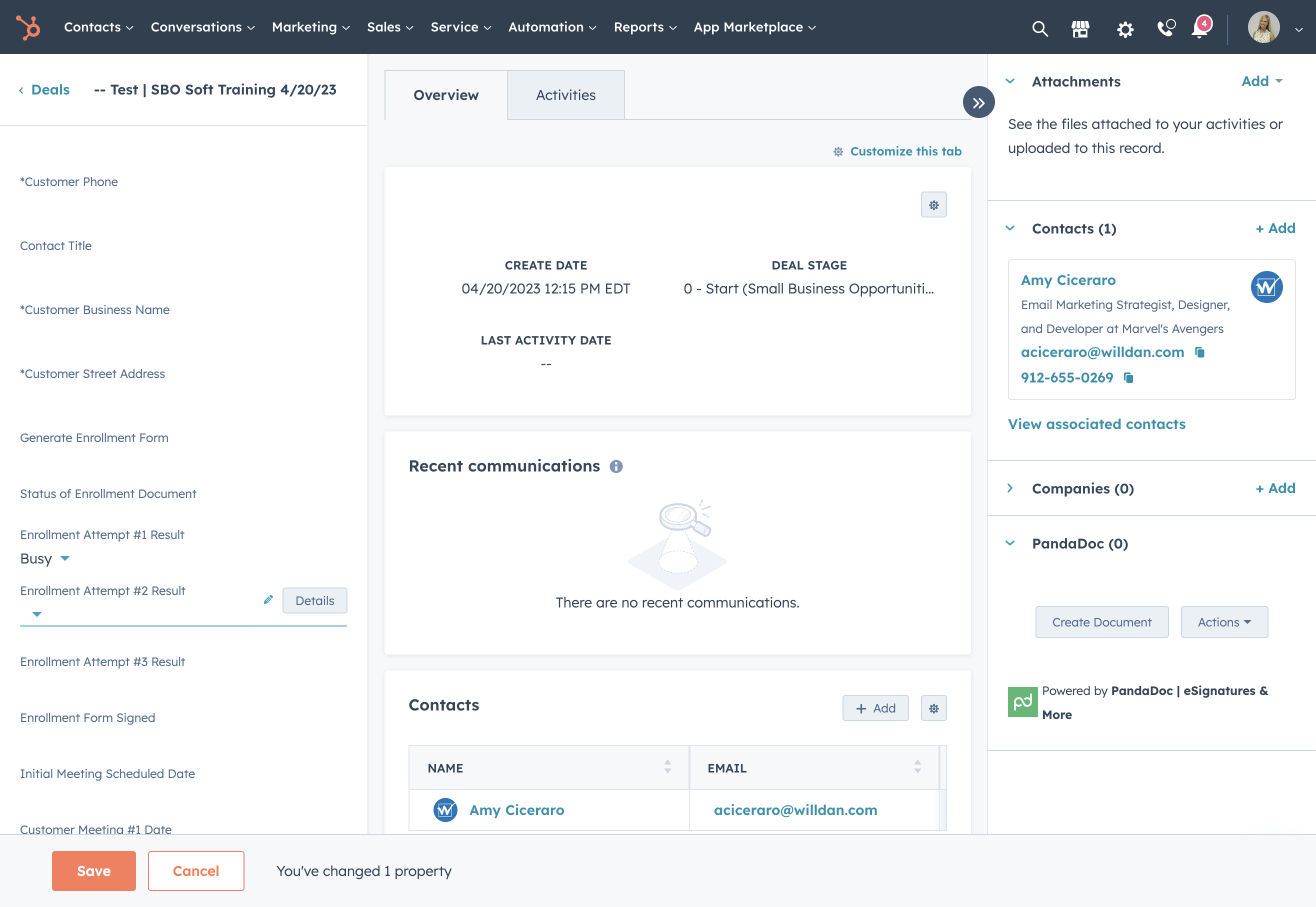Click the calling phone icon

click(1166, 28)
